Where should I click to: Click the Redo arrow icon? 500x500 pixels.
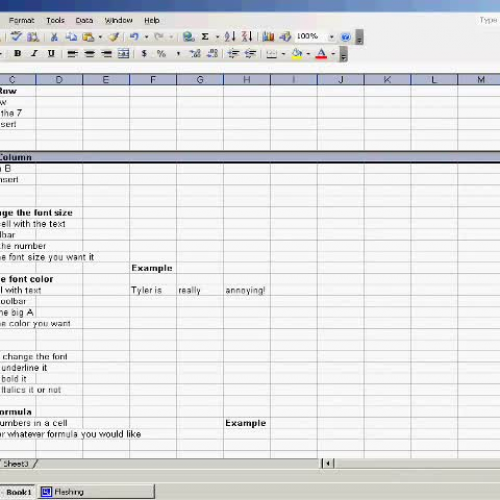tap(159, 36)
